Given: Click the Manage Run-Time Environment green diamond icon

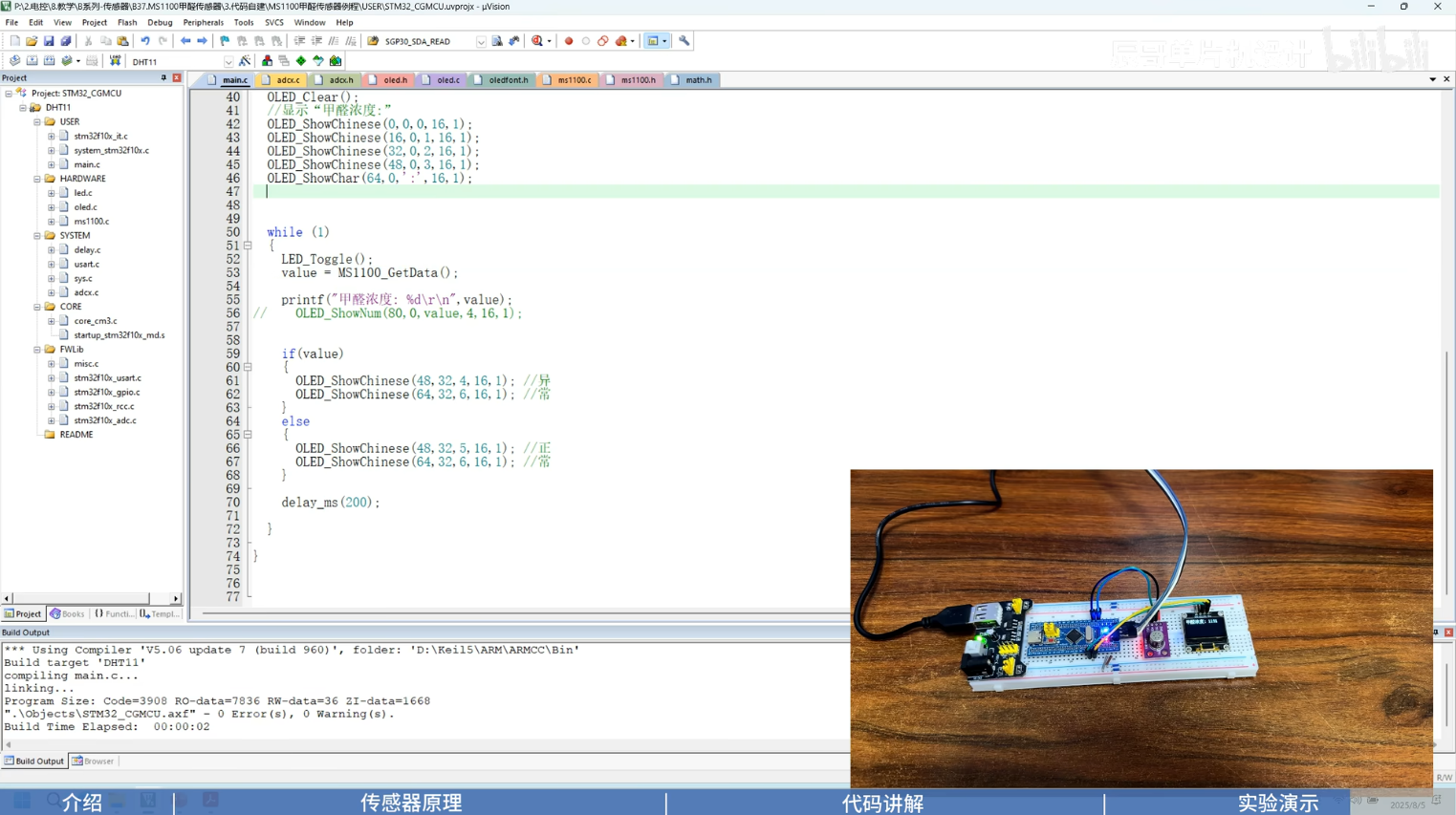Looking at the screenshot, I should (x=301, y=61).
